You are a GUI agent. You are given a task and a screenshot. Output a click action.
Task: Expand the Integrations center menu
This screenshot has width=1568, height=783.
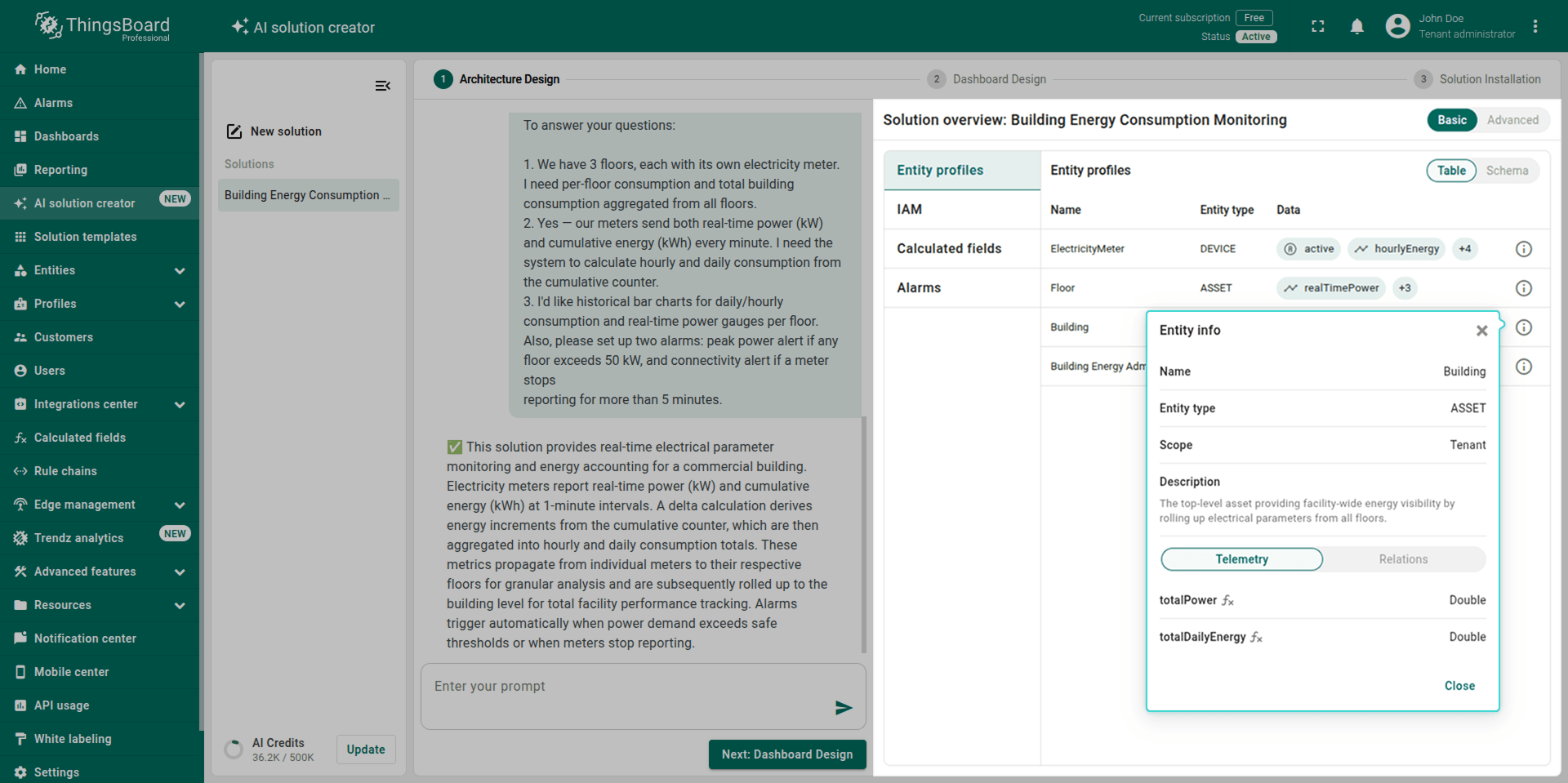pos(180,405)
